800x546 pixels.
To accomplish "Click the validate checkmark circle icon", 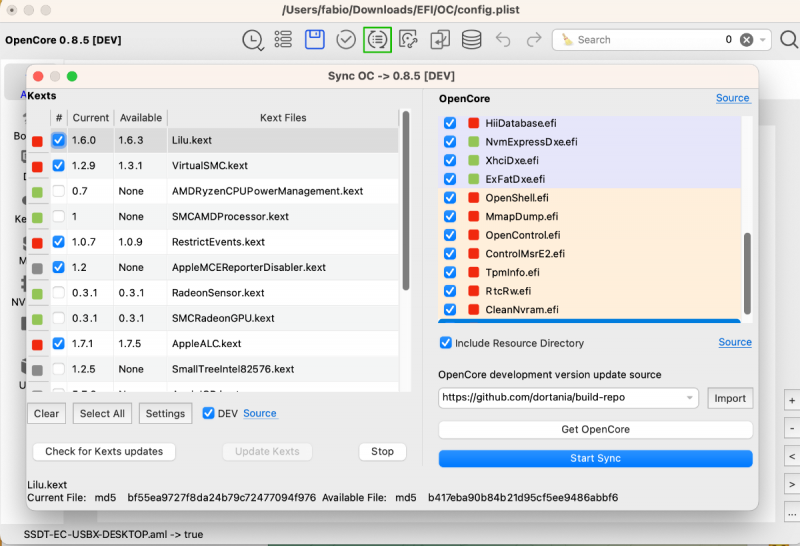I will (x=346, y=40).
